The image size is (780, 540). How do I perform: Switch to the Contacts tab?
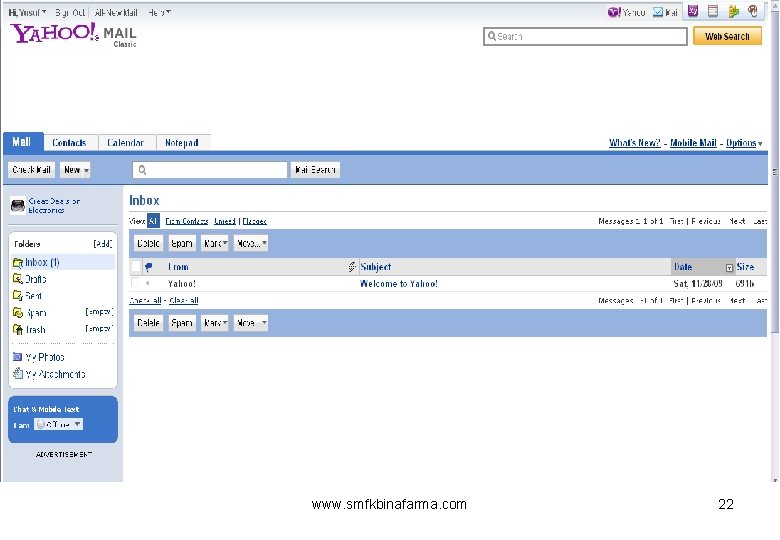(70, 143)
